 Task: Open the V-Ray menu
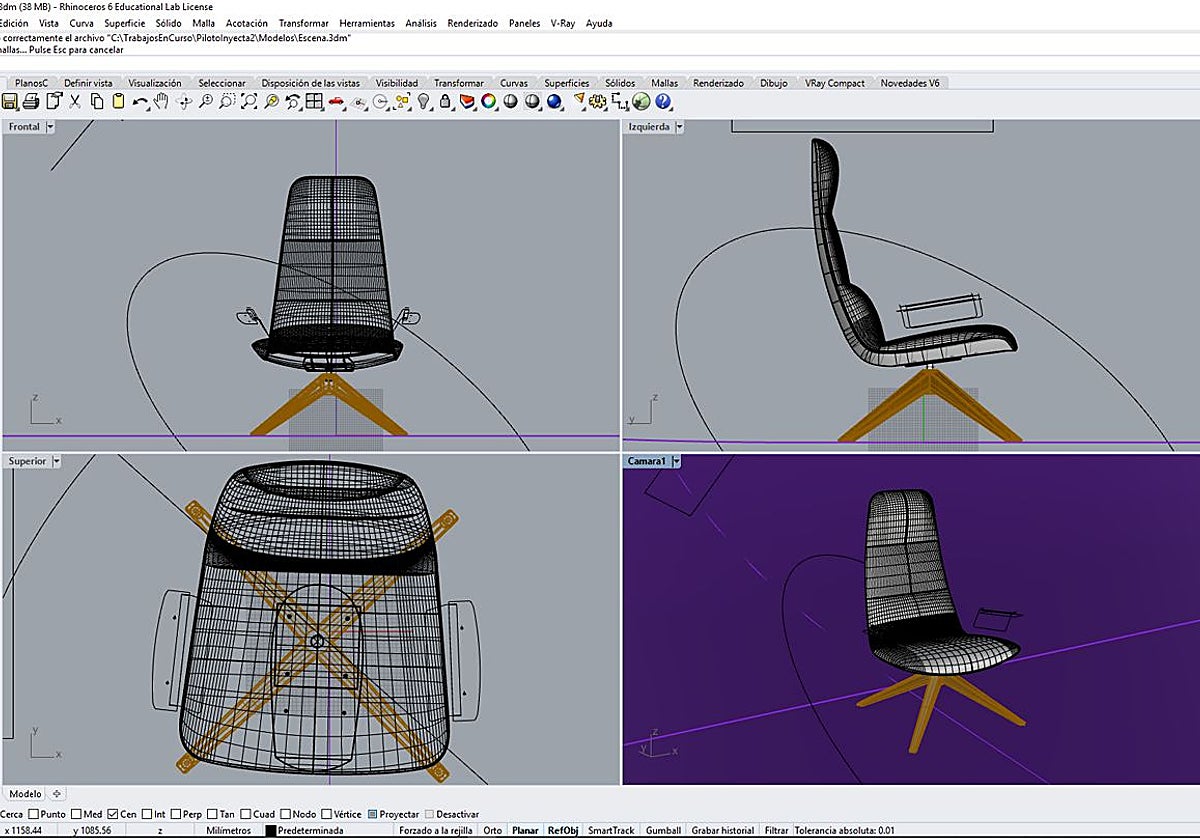565,23
